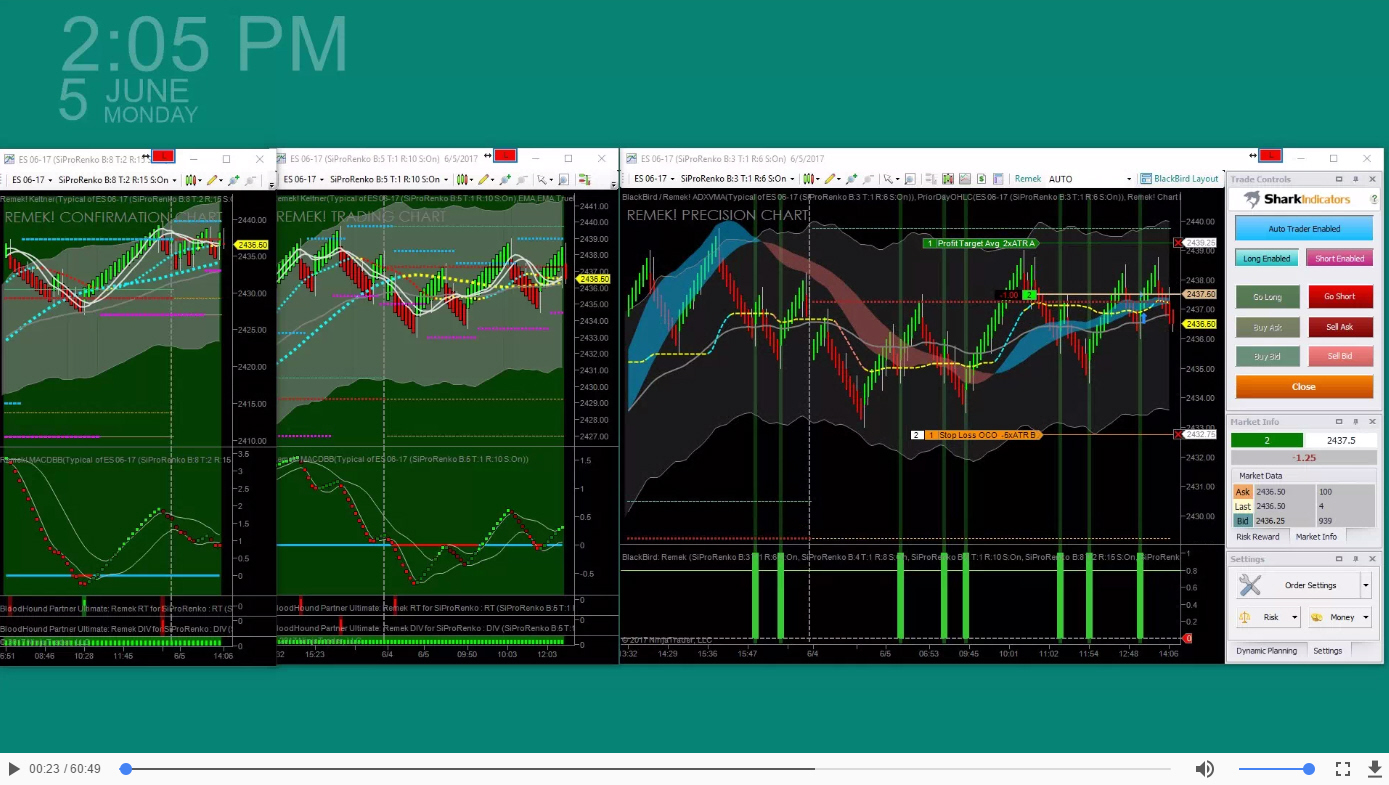Click Go Long button

[1267, 297]
